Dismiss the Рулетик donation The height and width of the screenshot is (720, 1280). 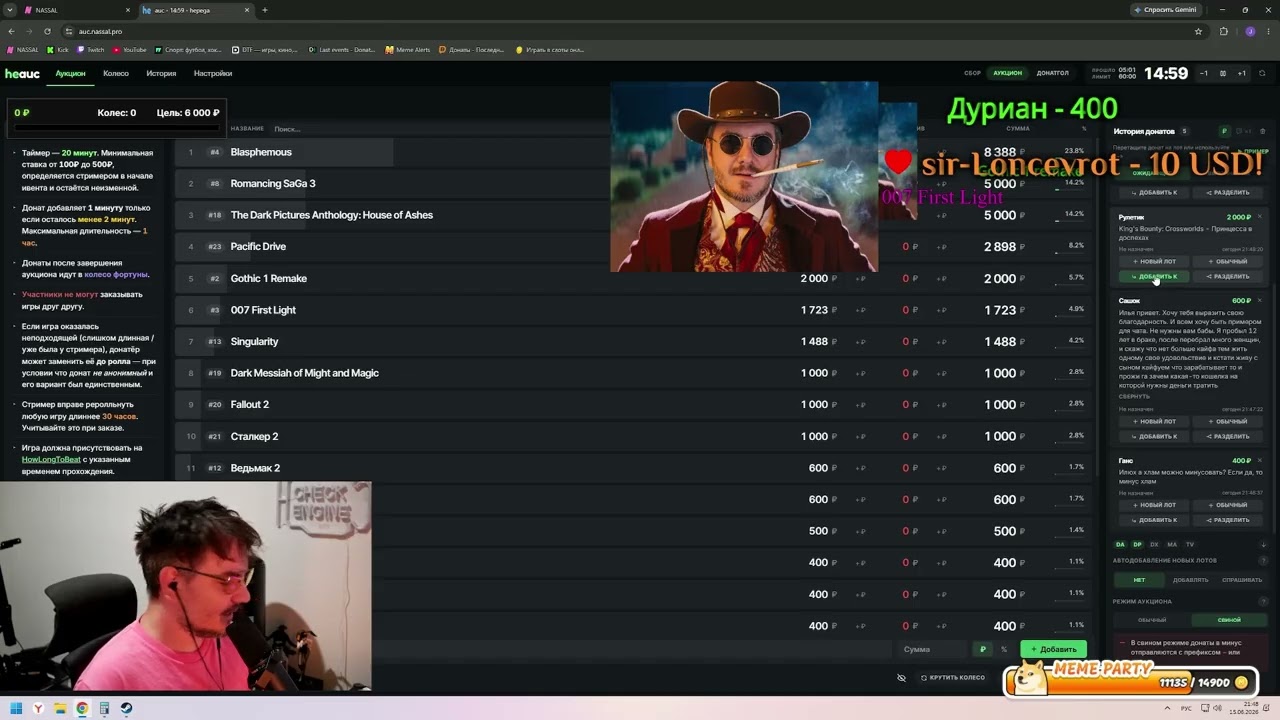pyautogui.click(x=1259, y=217)
